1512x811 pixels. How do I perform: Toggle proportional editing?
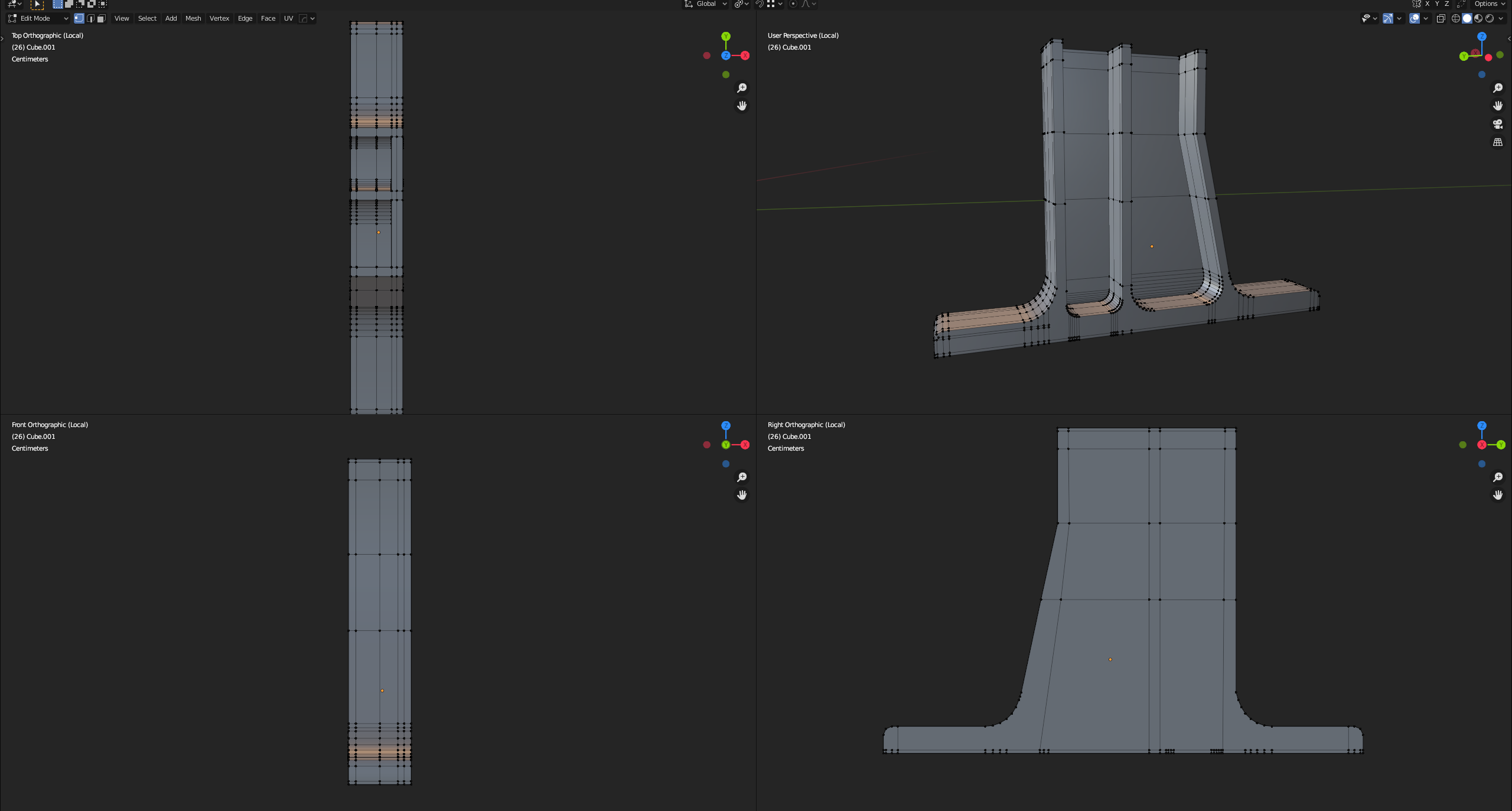(x=793, y=4)
